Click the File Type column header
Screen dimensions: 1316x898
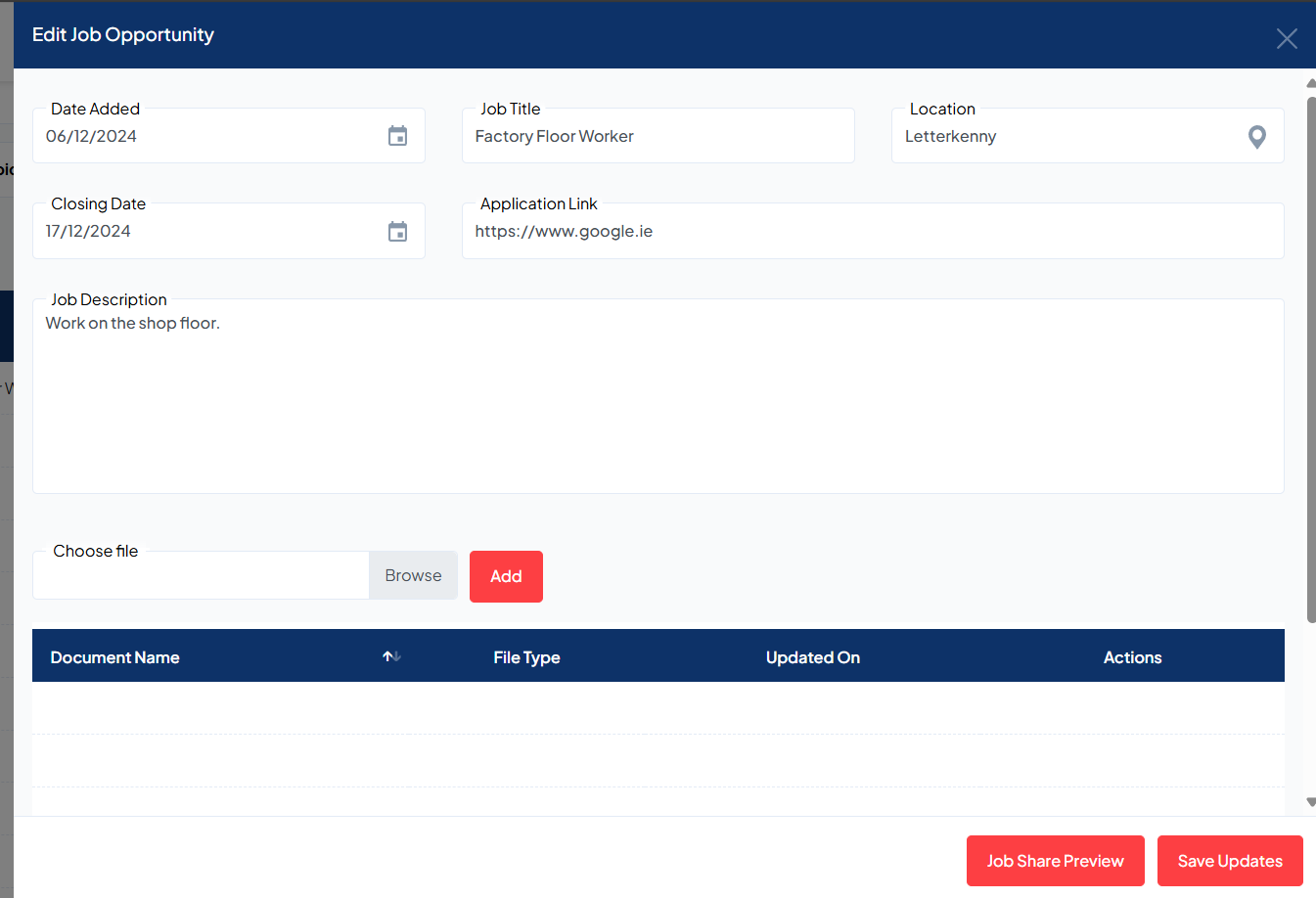pos(526,657)
